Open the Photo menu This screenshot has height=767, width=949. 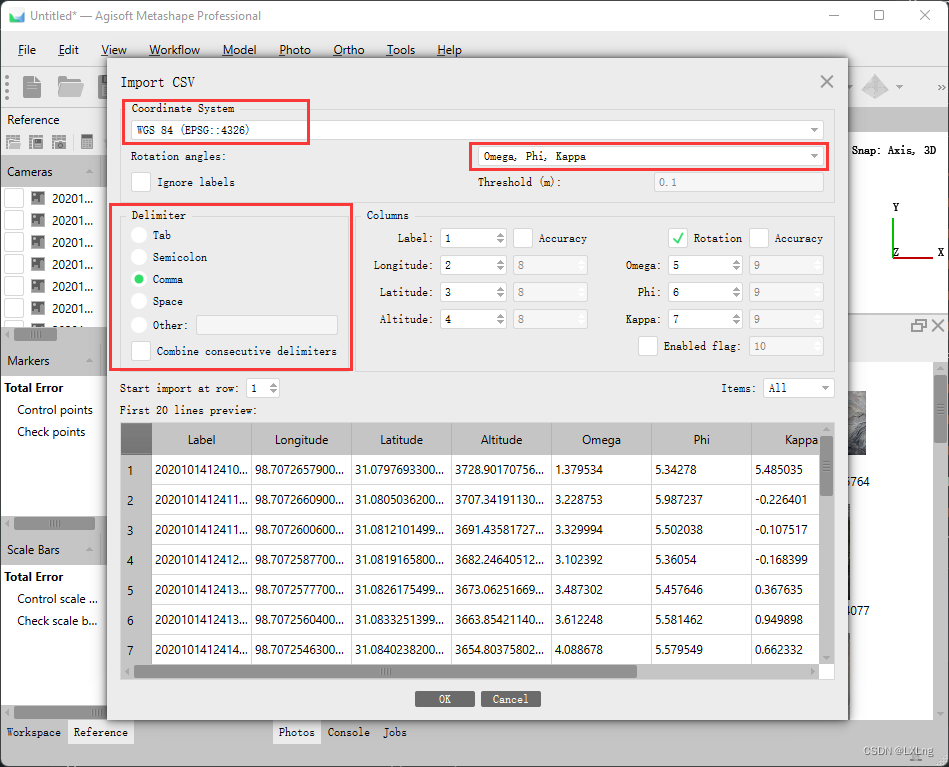[x=295, y=50]
